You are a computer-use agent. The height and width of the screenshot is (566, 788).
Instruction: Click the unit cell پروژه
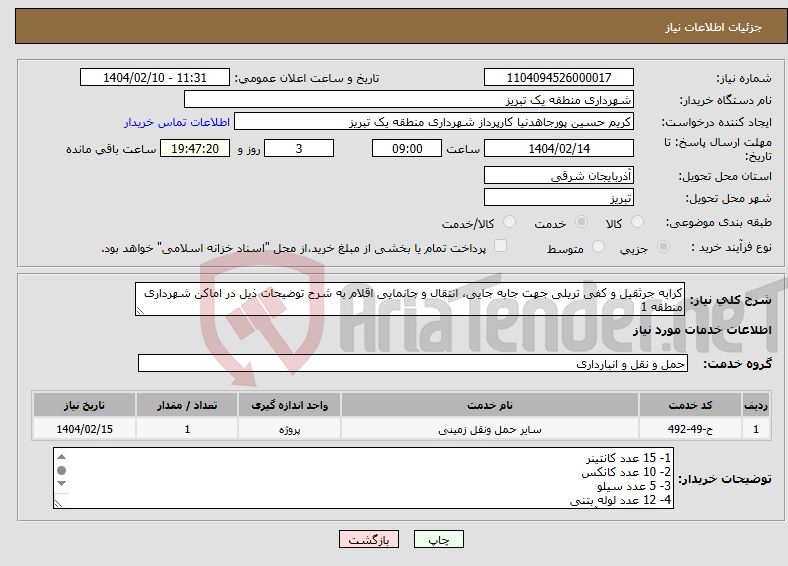point(289,429)
